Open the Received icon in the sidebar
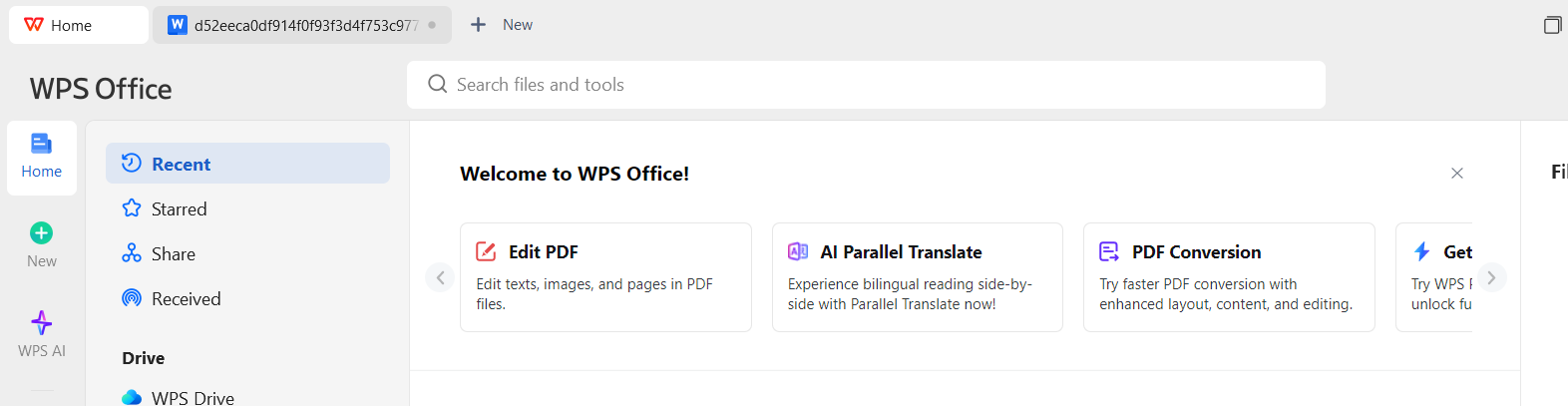 click(132, 298)
